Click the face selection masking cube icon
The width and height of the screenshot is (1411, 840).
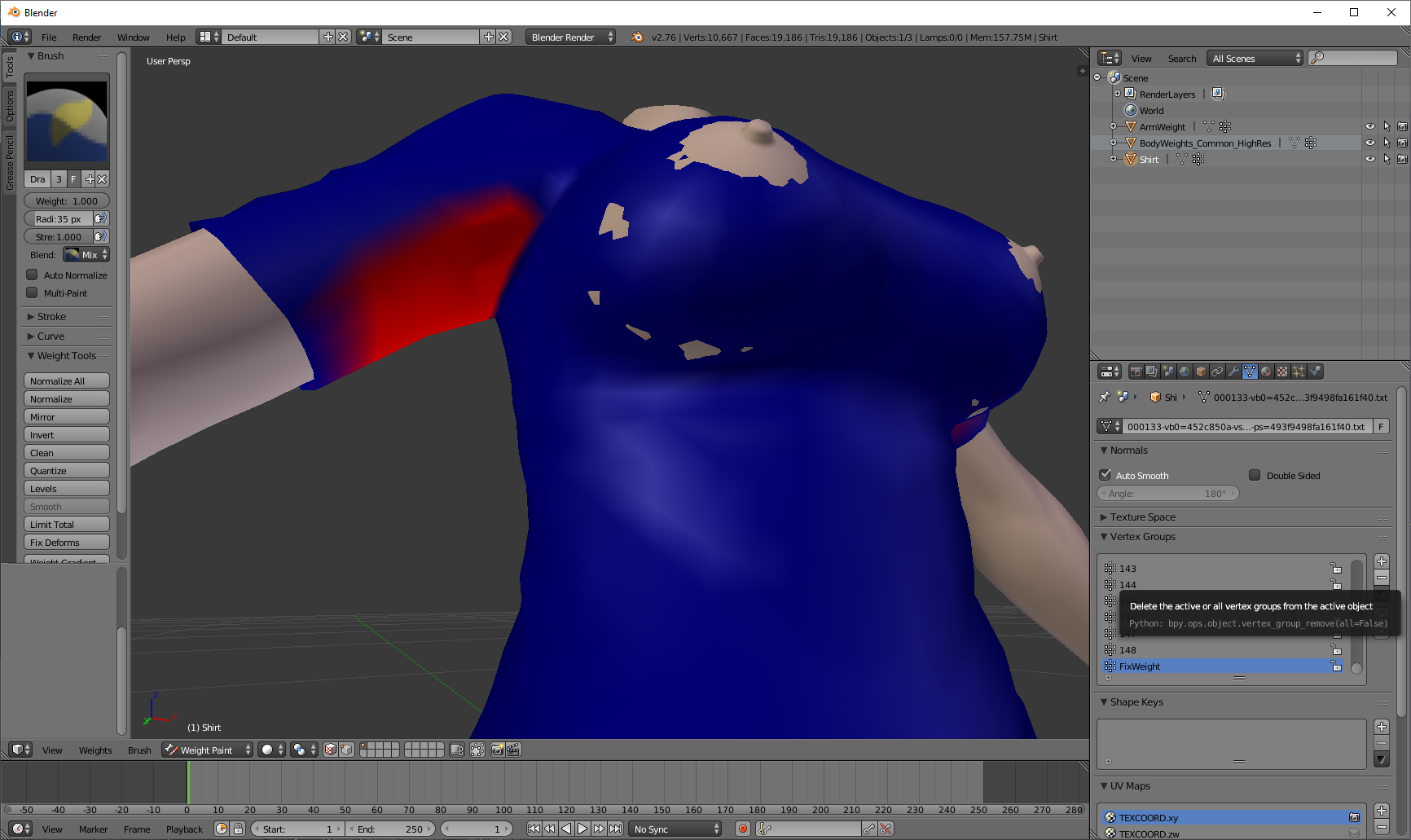point(330,750)
